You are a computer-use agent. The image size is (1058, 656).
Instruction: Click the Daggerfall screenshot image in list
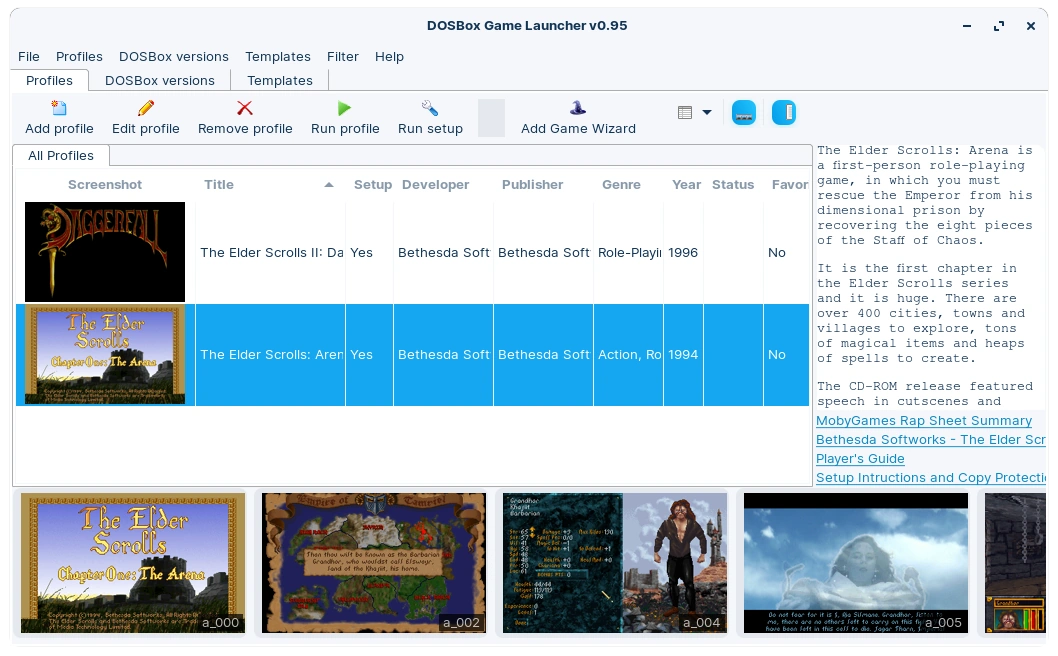(105, 252)
